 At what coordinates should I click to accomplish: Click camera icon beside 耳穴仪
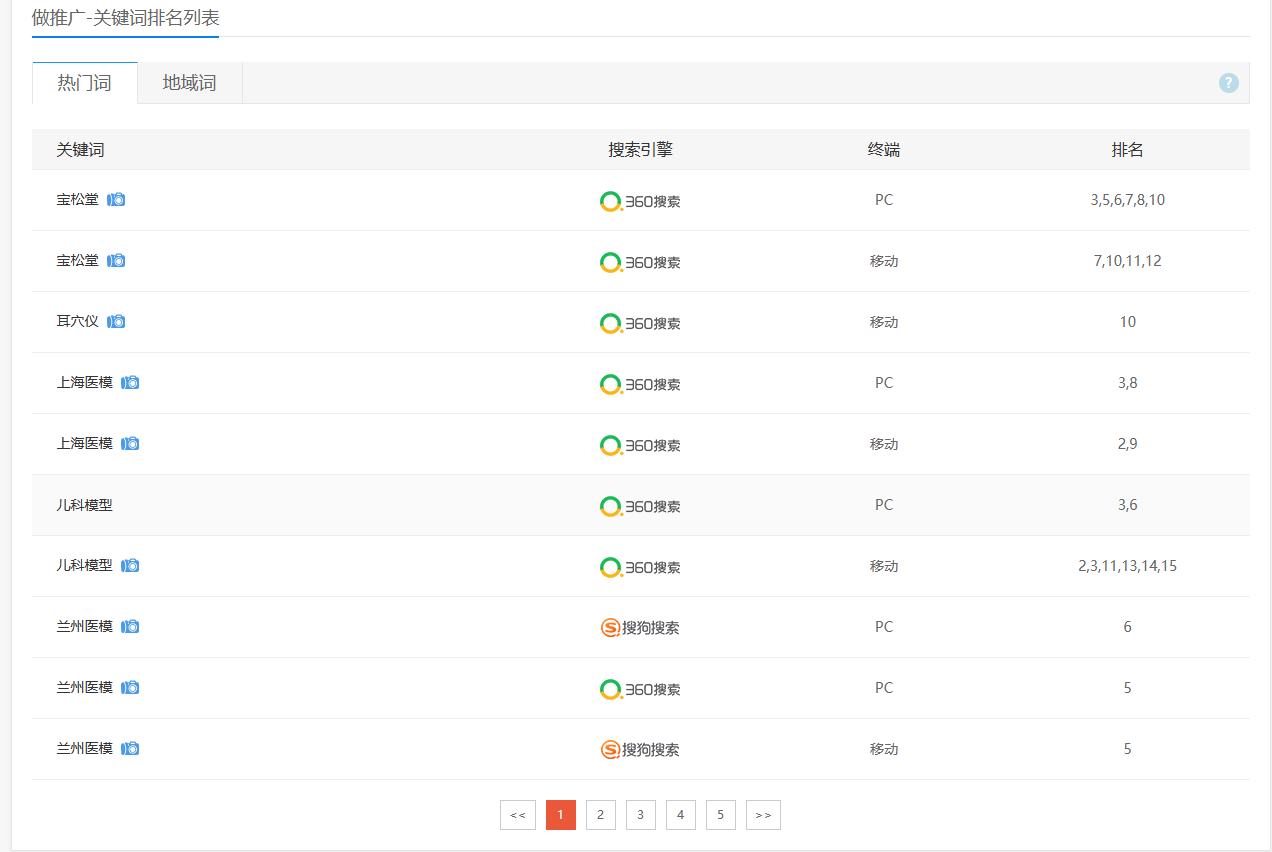116,322
